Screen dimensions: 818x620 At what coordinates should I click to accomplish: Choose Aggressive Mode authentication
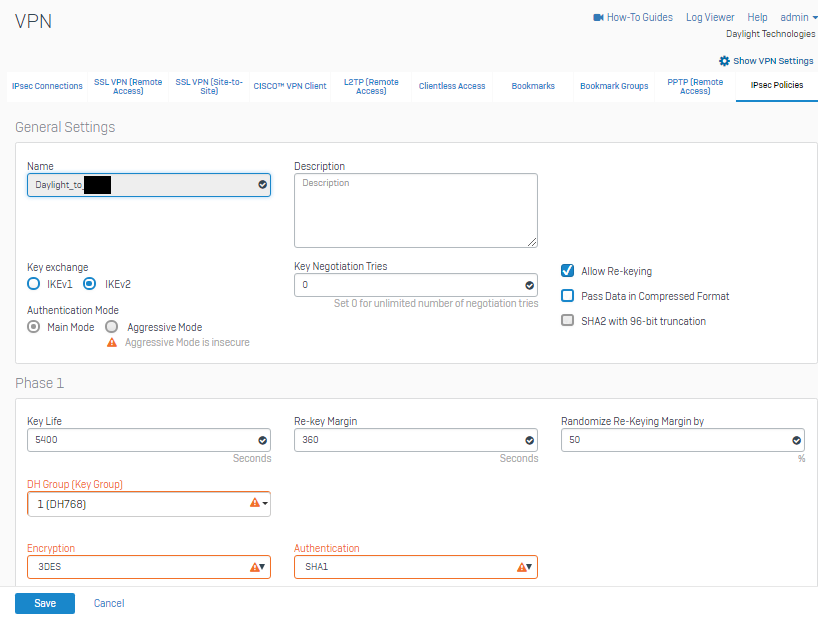click(112, 327)
